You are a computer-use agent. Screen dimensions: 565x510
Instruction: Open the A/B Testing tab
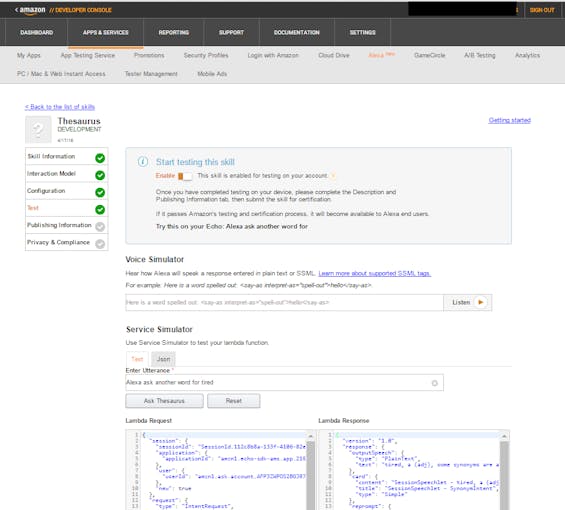tap(480, 55)
